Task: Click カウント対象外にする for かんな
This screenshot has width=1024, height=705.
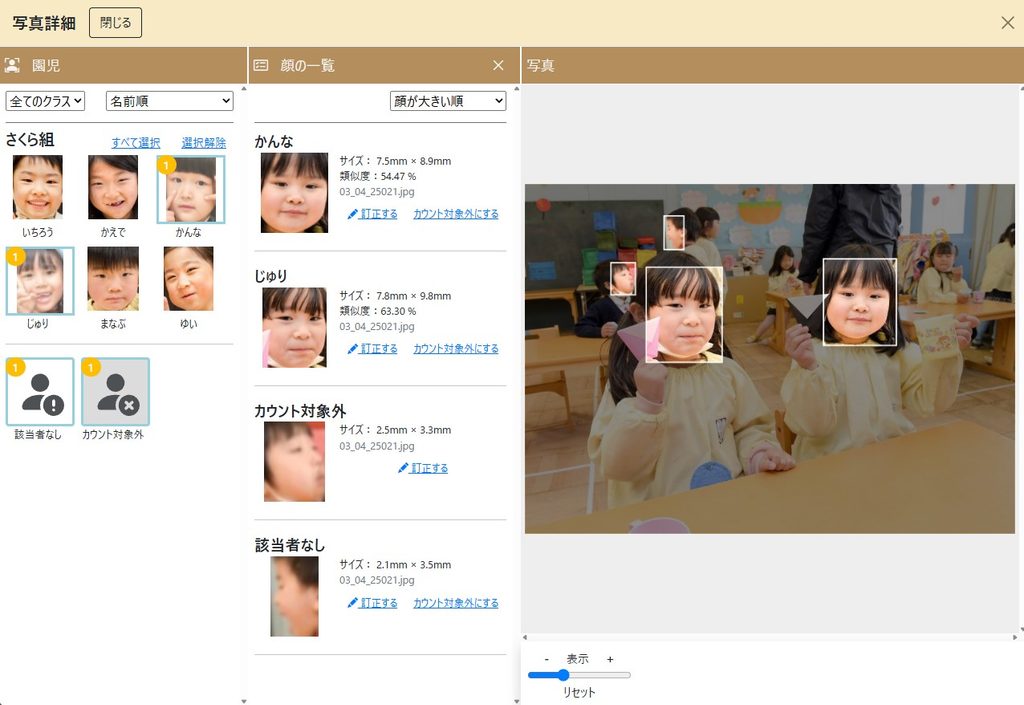Action: click(x=456, y=213)
